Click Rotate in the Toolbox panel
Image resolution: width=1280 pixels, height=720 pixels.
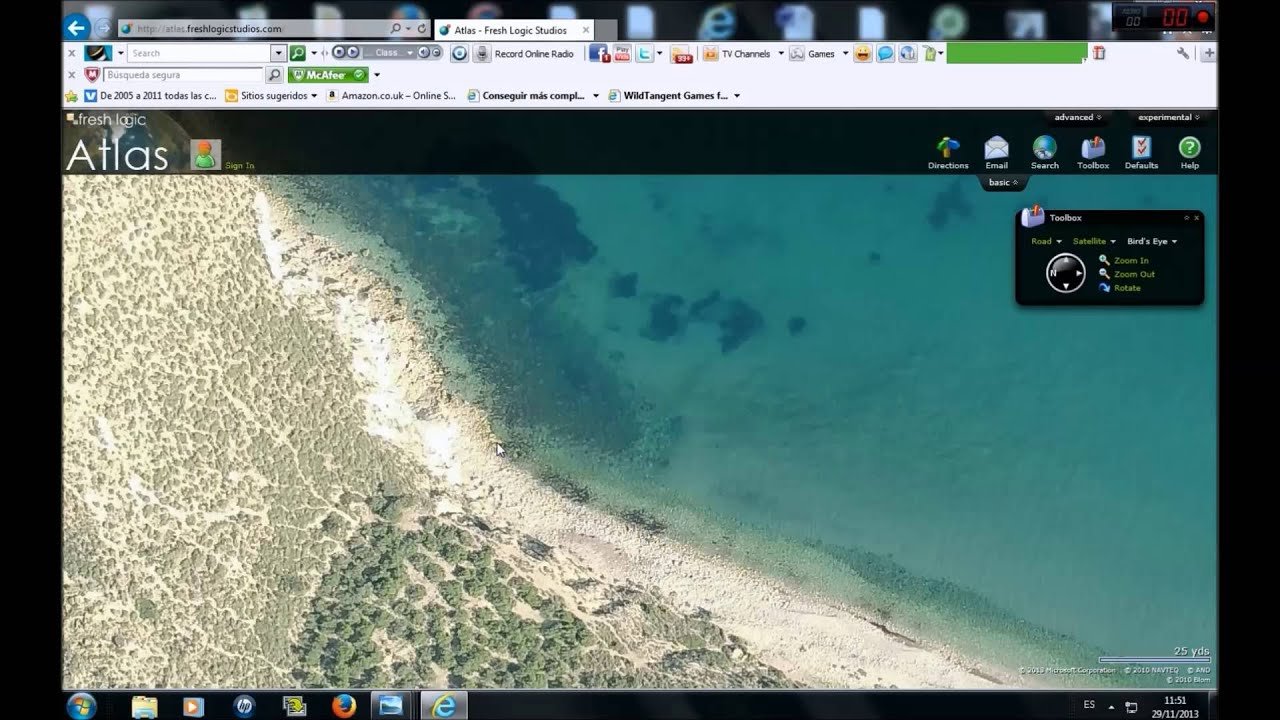(1126, 288)
